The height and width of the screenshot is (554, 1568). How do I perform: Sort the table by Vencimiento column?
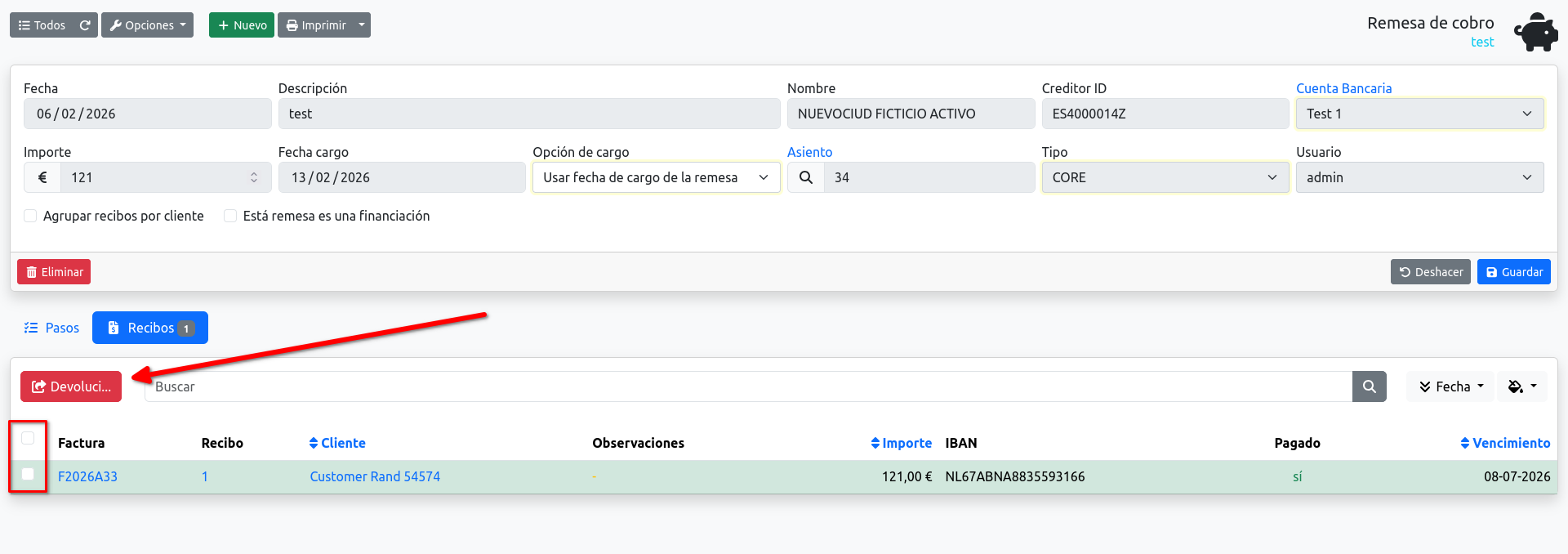(x=1505, y=443)
